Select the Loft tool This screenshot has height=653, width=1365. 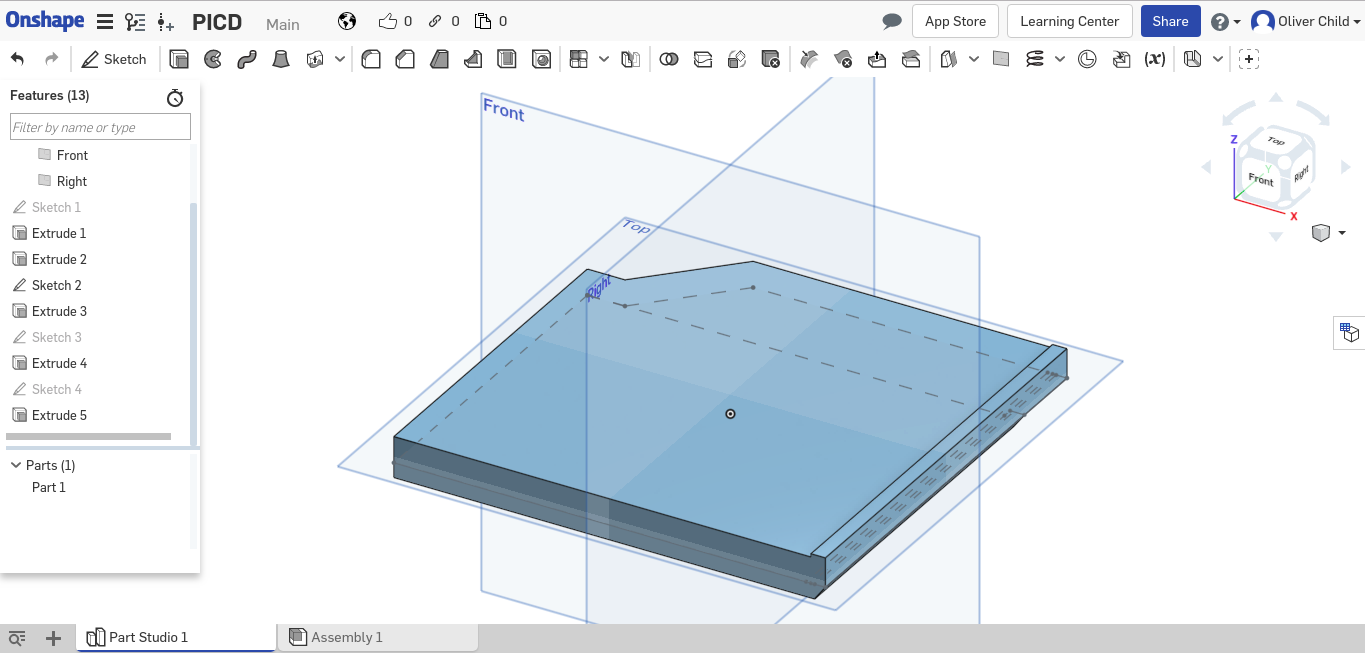(280, 59)
